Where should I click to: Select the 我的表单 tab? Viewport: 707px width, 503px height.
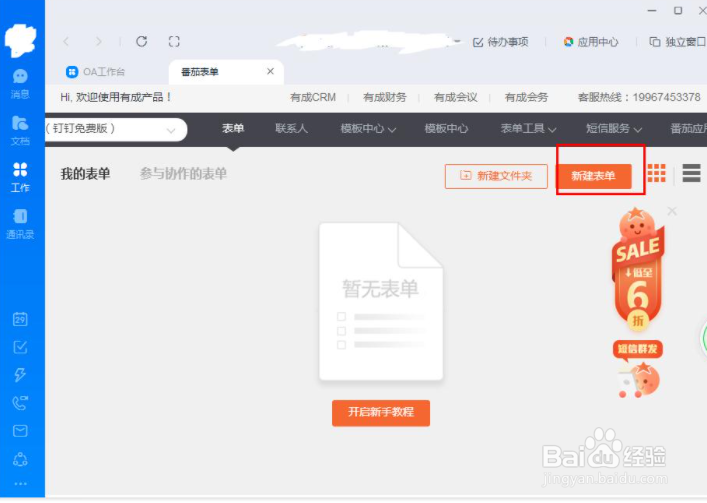pos(85,174)
